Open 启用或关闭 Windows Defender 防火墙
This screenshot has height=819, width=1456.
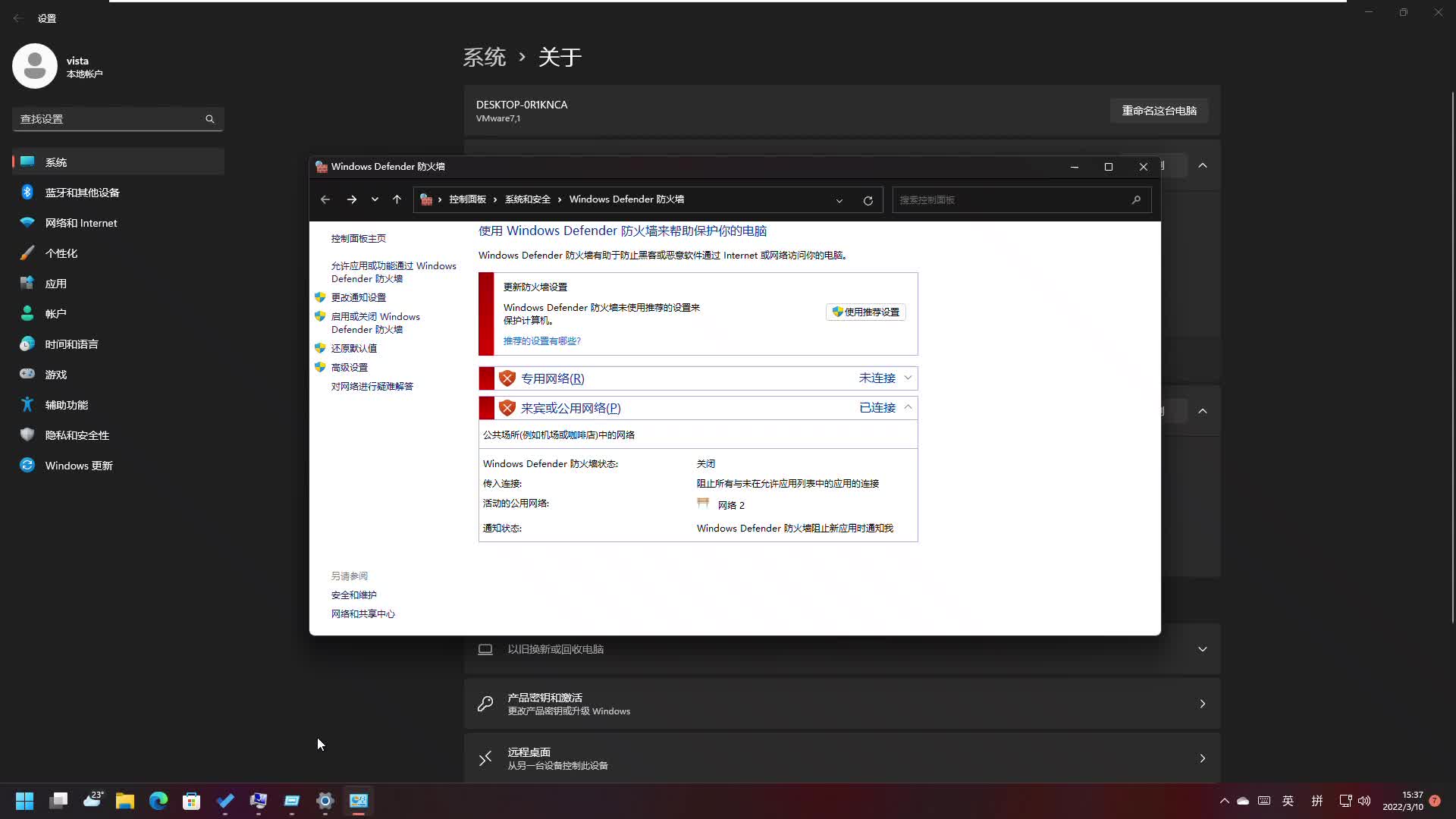[375, 323]
